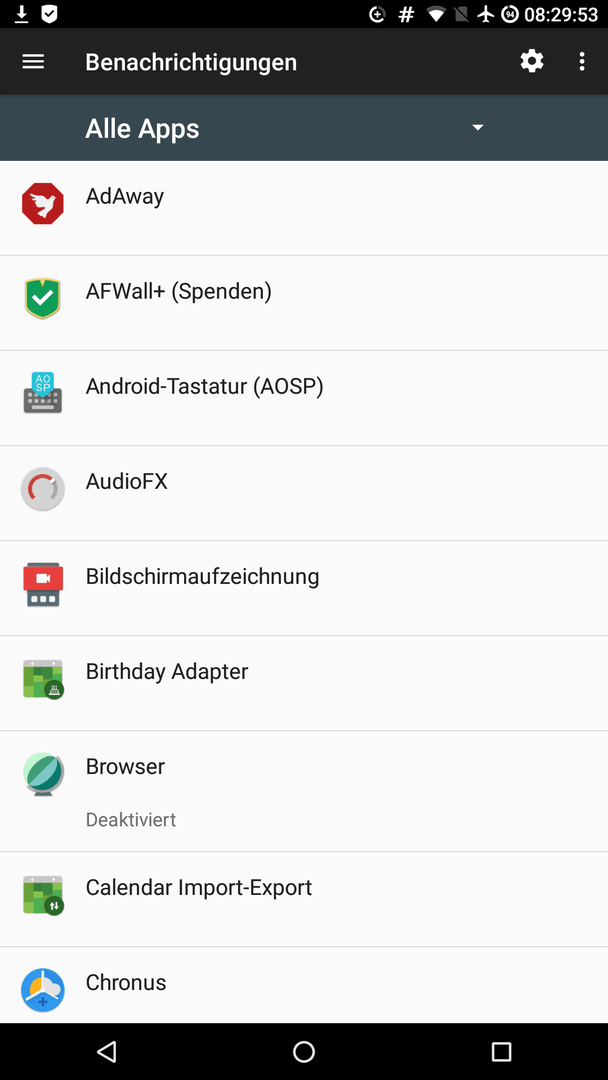The width and height of the screenshot is (608, 1080).
Task: Tap the Chronus weather icon
Action: click(43, 990)
